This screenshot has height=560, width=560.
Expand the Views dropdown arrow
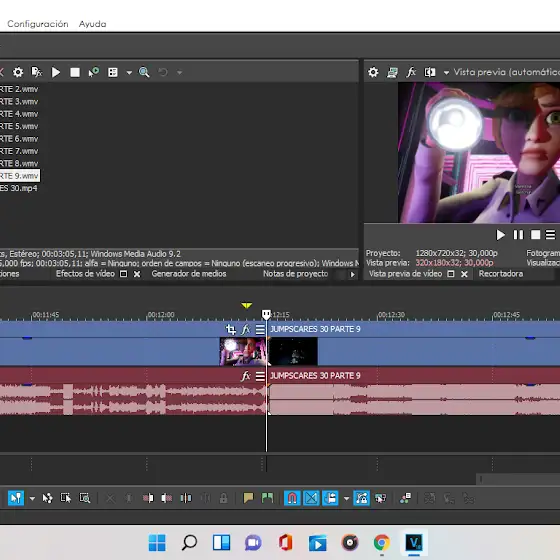129,73
